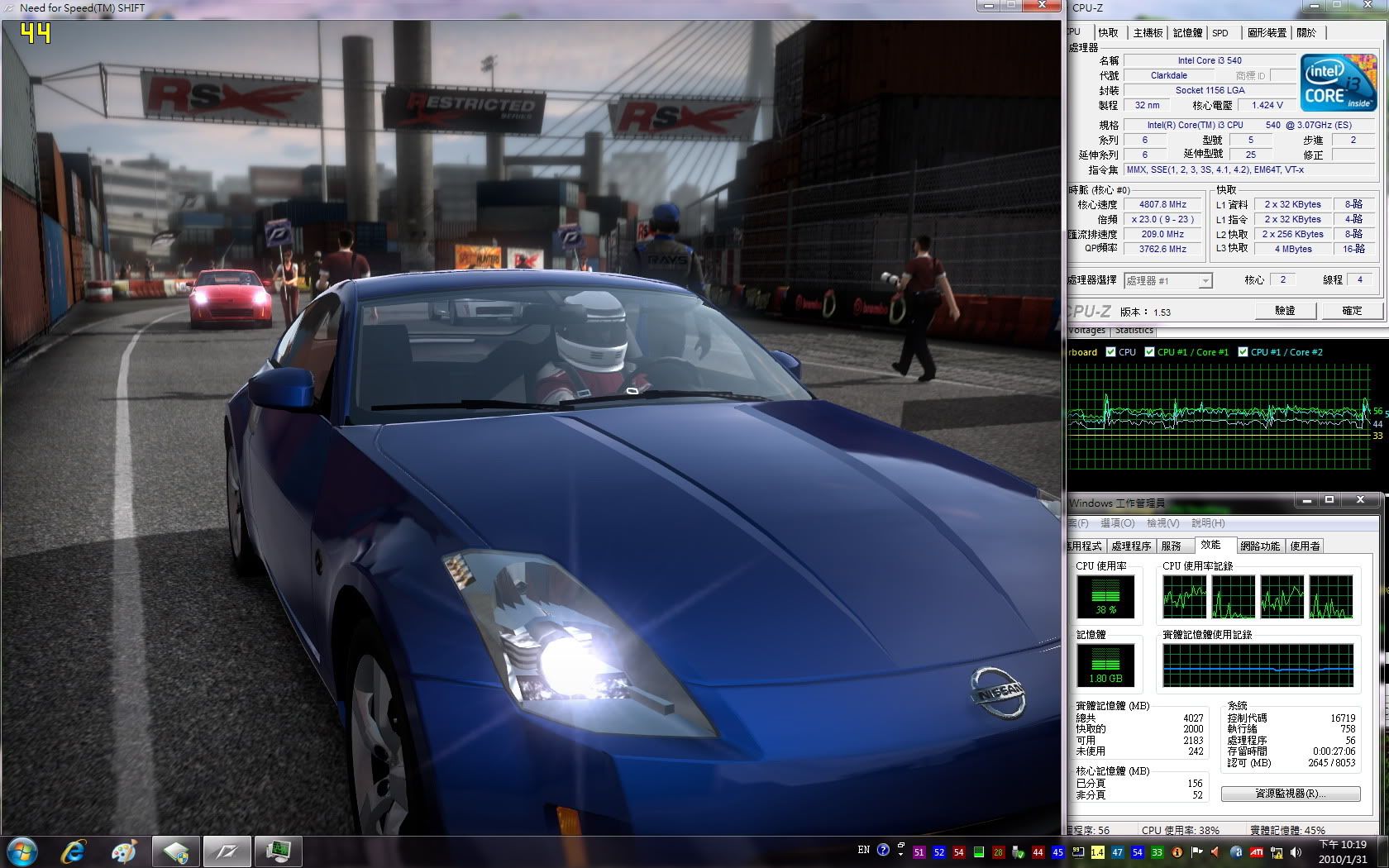Click the blue 52 temperature tray icon

coord(938,852)
